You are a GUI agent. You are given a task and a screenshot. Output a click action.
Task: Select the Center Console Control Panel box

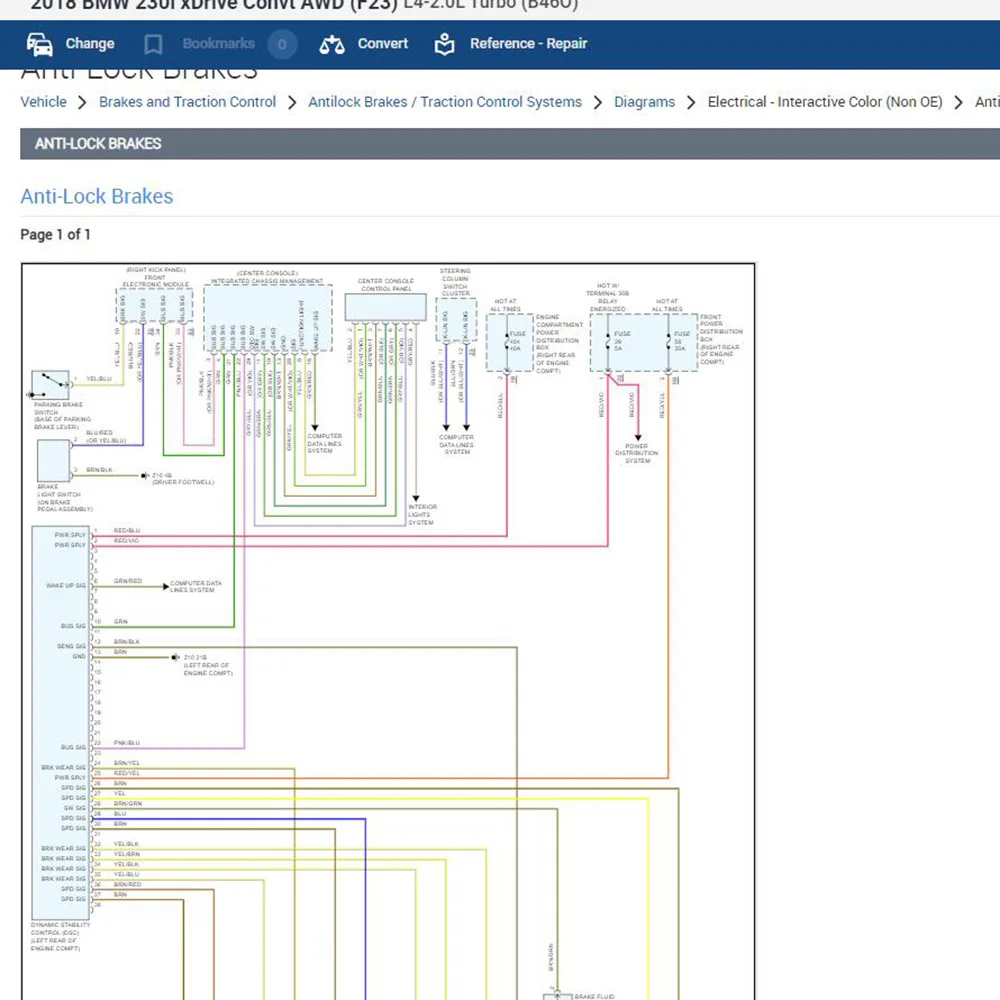point(385,307)
